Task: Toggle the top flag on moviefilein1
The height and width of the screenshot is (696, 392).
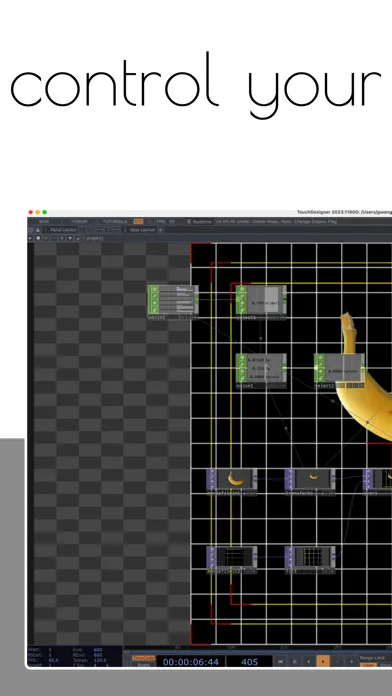Action: [212, 471]
